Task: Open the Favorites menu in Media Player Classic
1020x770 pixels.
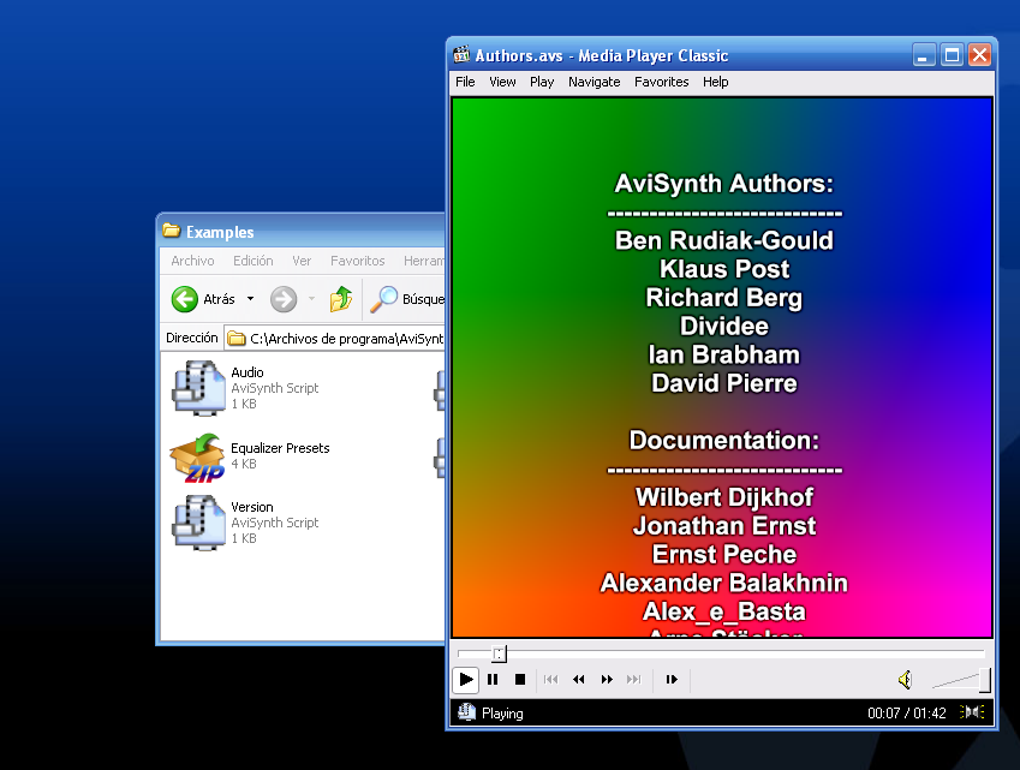Action: click(662, 82)
